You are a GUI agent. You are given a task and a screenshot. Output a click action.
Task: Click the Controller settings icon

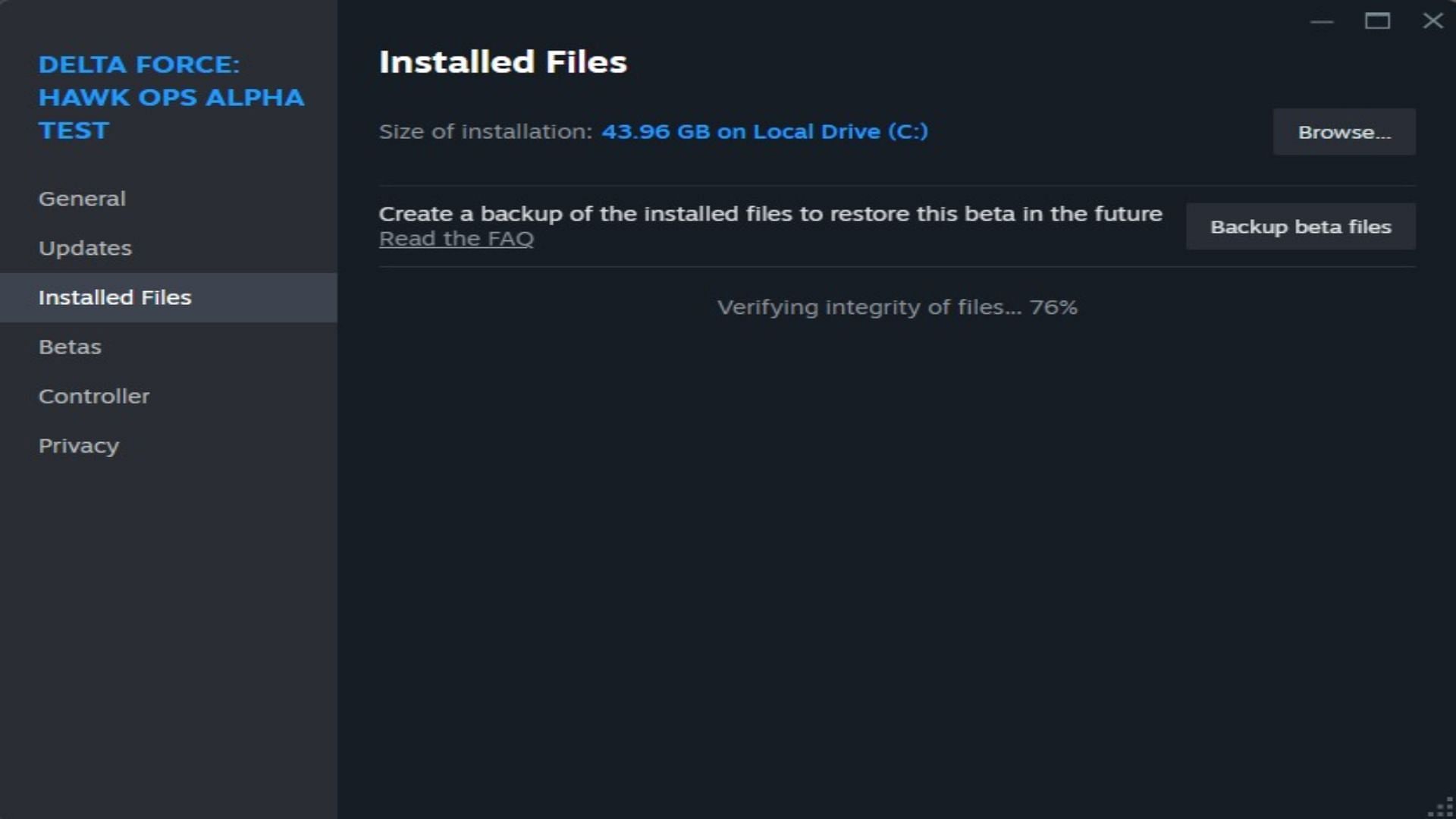click(94, 395)
